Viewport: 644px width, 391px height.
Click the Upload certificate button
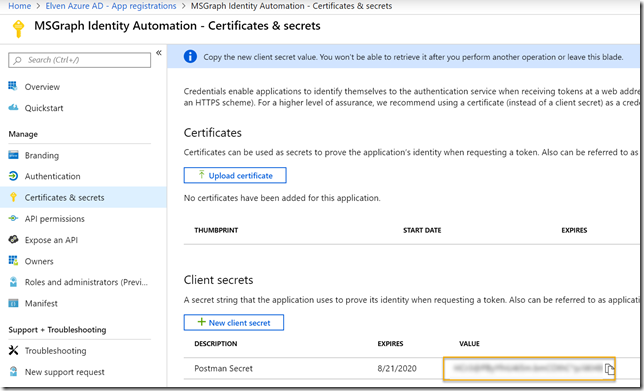(235, 175)
